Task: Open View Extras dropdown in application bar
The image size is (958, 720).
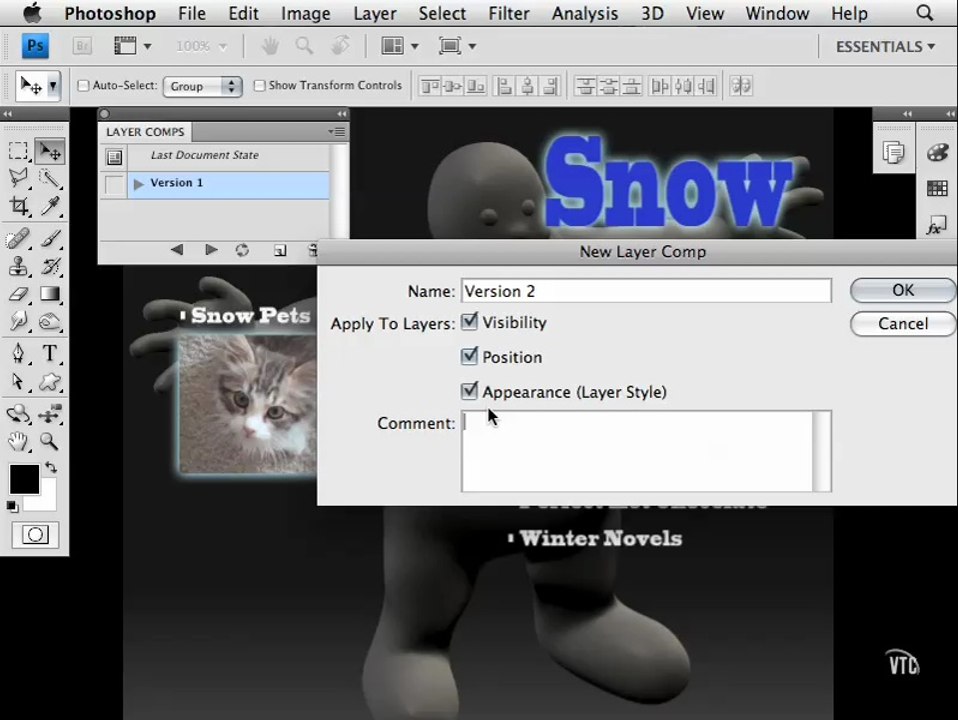Action: [x=133, y=46]
